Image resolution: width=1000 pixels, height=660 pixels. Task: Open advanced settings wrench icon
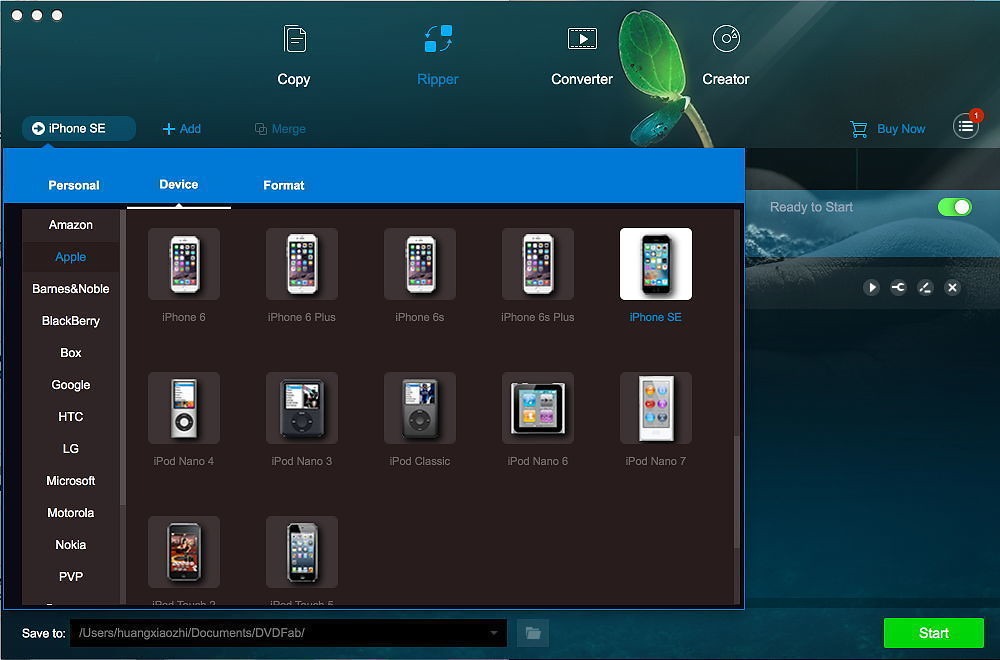click(898, 288)
